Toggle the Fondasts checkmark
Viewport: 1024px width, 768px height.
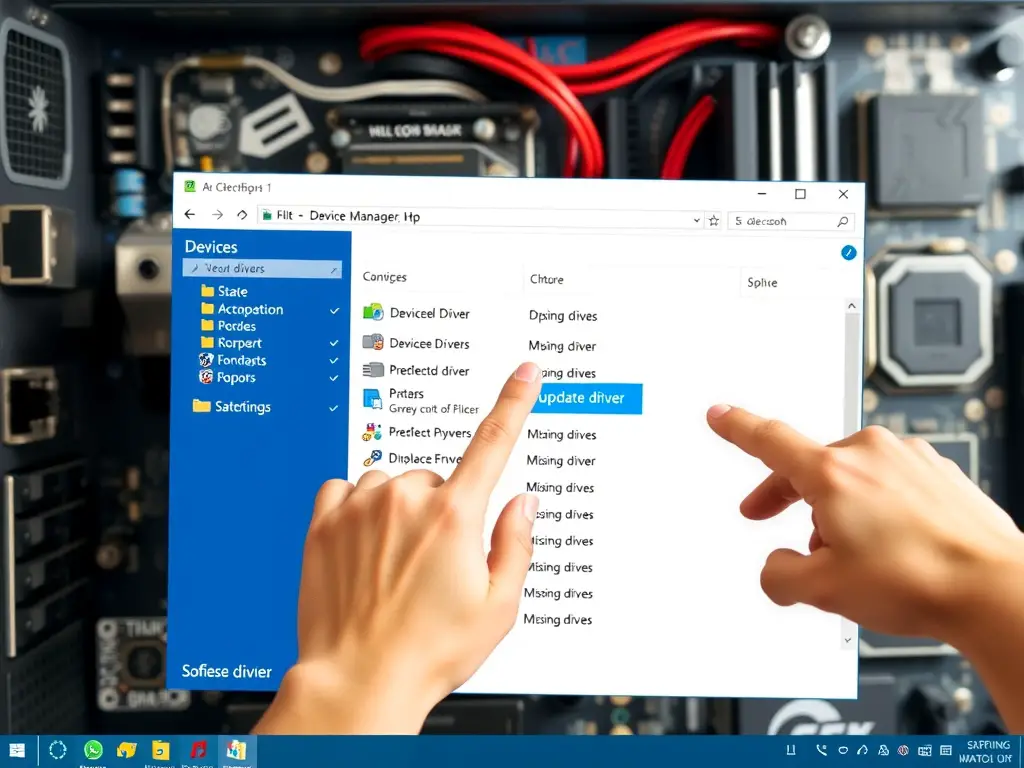coord(334,360)
